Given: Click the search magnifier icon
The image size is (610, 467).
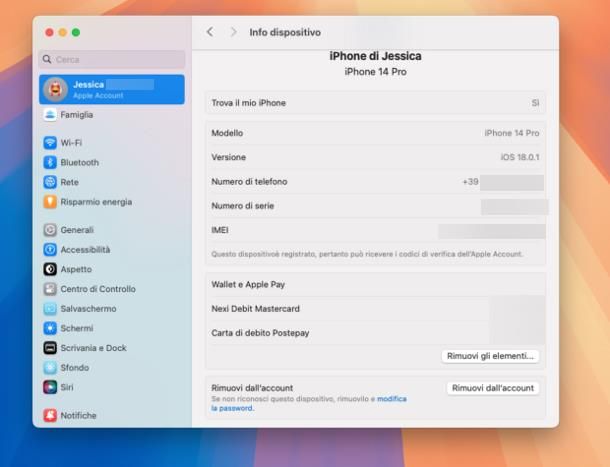Looking at the screenshot, I should [47, 59].
